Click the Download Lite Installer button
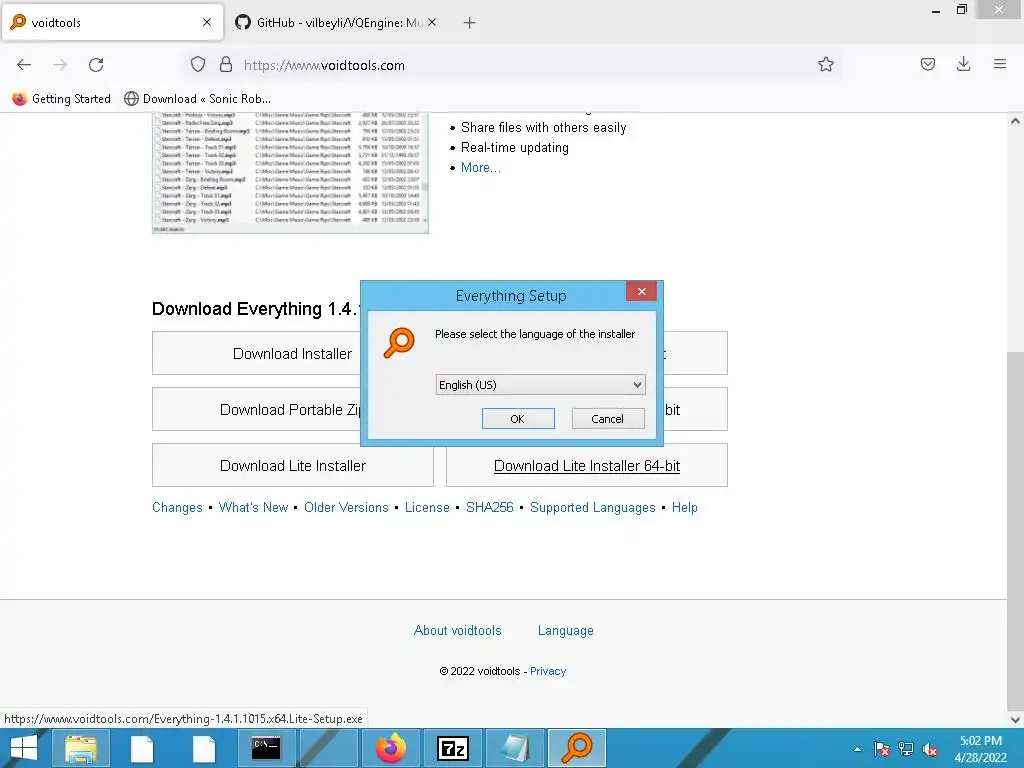The width and height of the screenshot is (1024, 768). [293, 466]
